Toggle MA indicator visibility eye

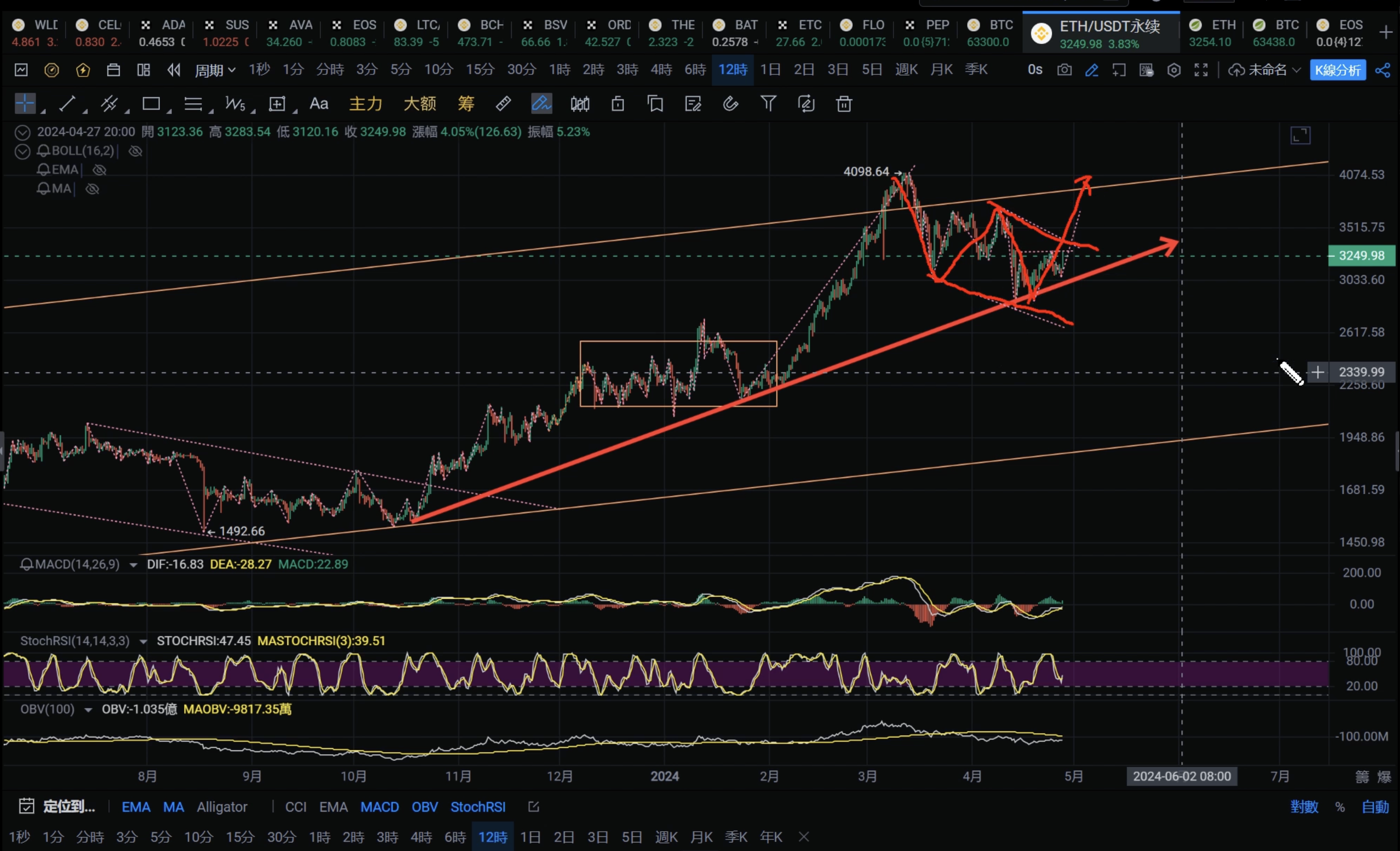(x=92, y=189)
